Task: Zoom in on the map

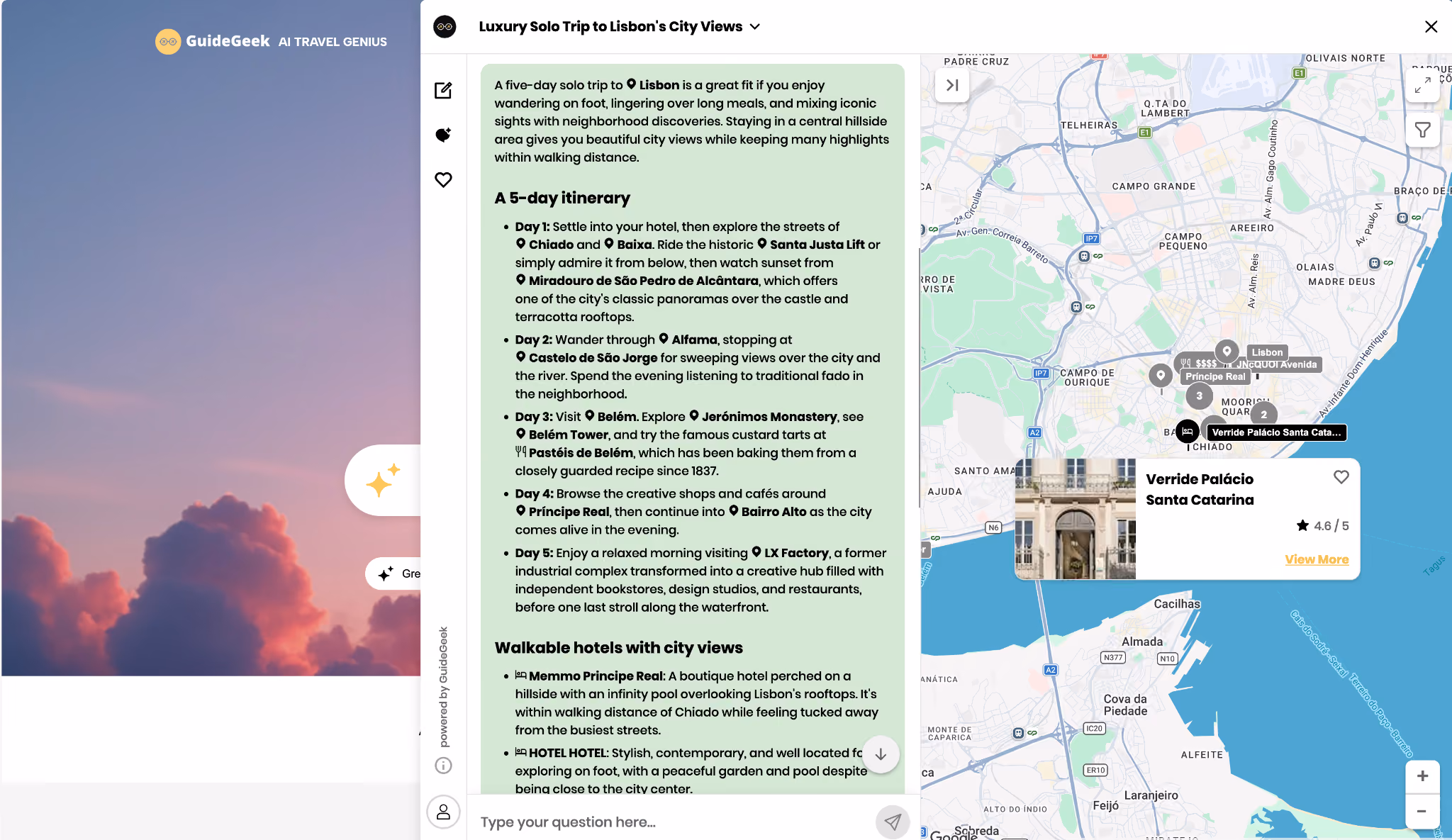Action: pyautogui.click(x=1422, y=776)
